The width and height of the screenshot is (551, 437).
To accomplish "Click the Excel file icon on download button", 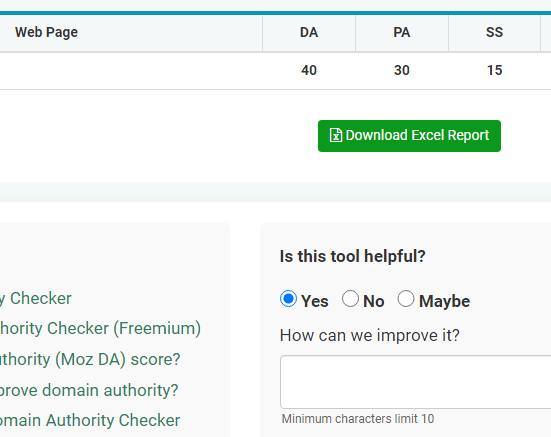I will coord(336,135).
